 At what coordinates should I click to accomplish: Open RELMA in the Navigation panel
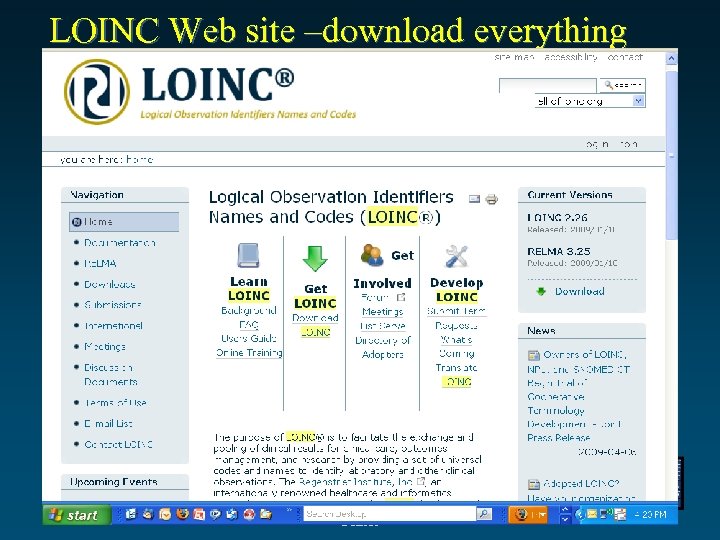pos(100,264)
